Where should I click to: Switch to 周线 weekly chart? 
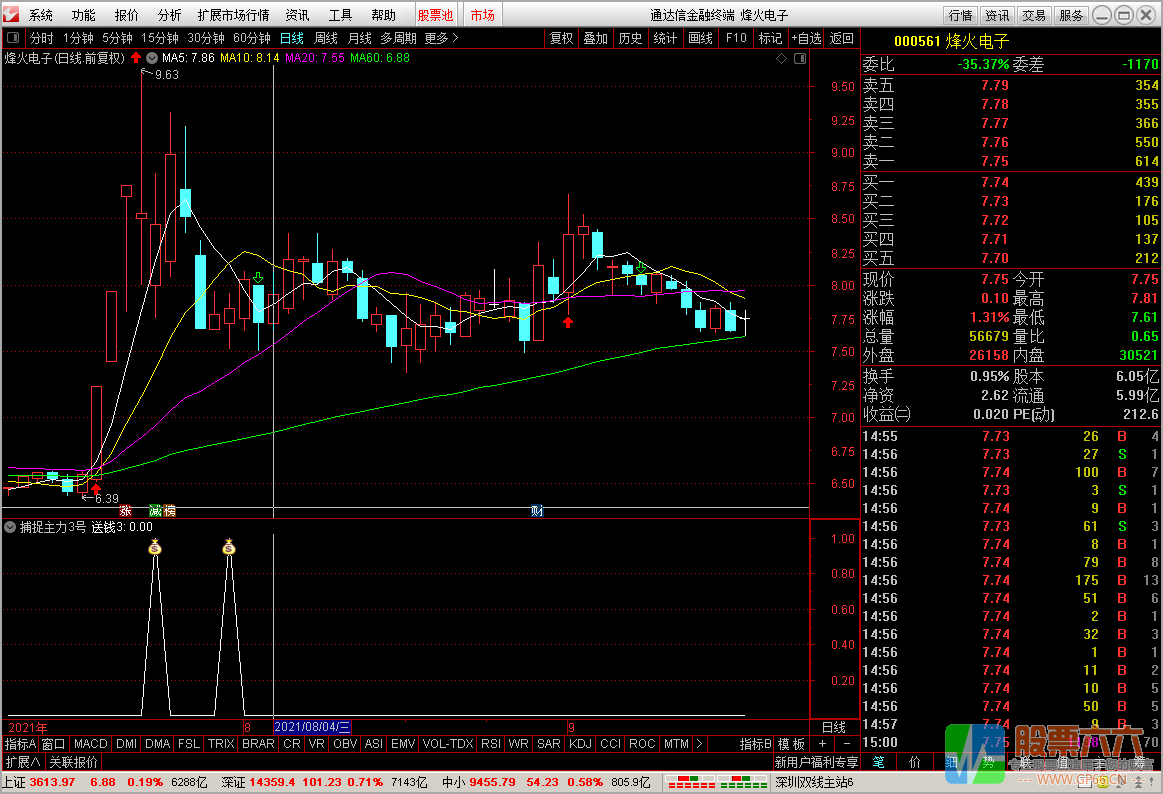(326, 38)
